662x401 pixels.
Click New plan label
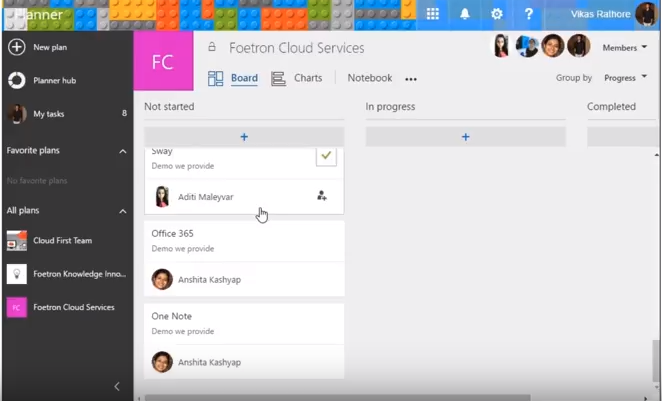point(50,47)
